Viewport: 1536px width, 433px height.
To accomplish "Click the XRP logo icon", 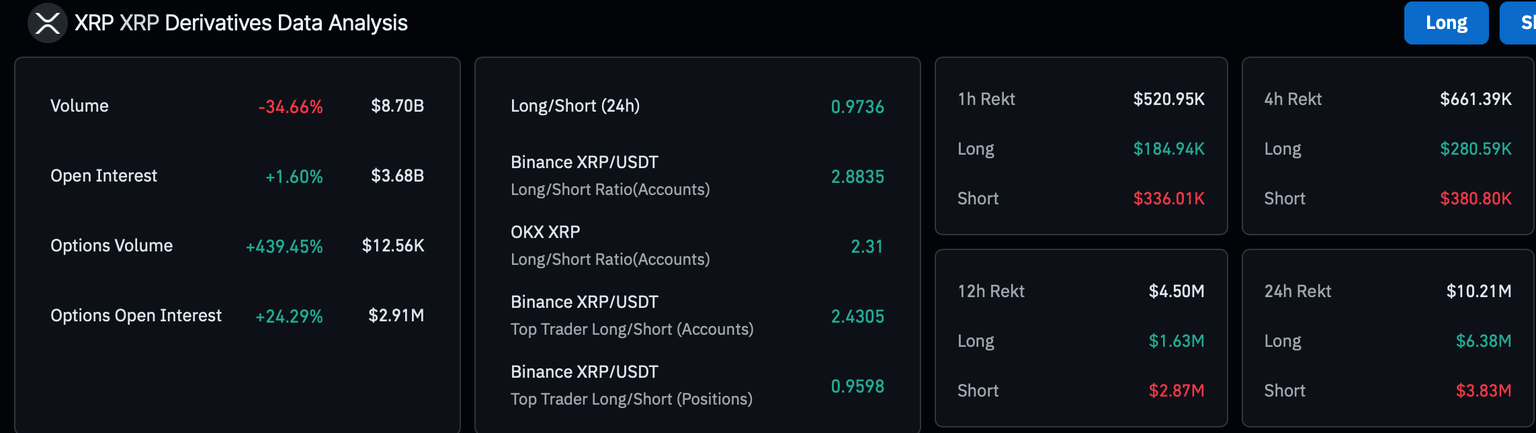I will coord(47,23).
